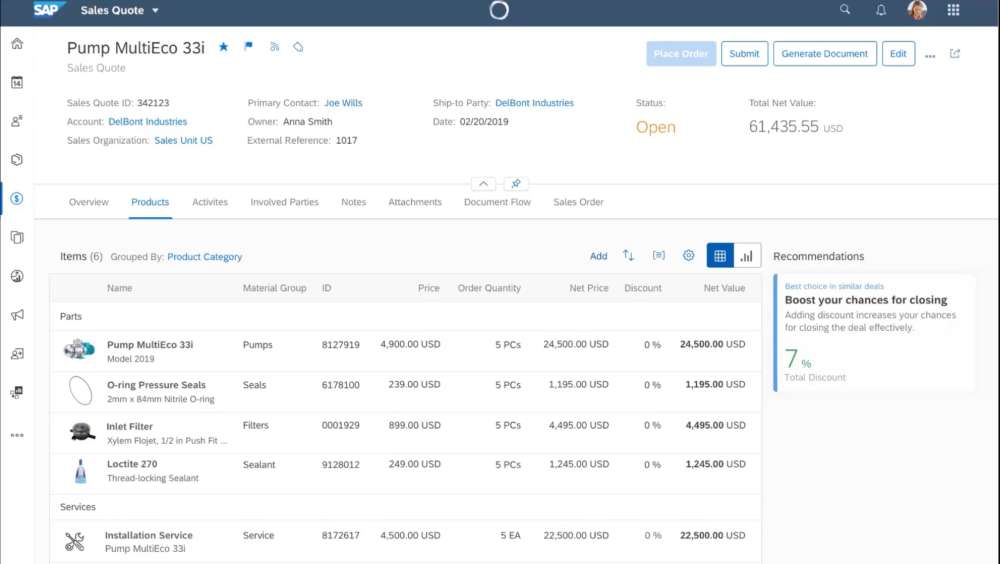Click the Inlet Filter product image
Viewport: 1000px width, 564px height.
click(x=82, y=432)
